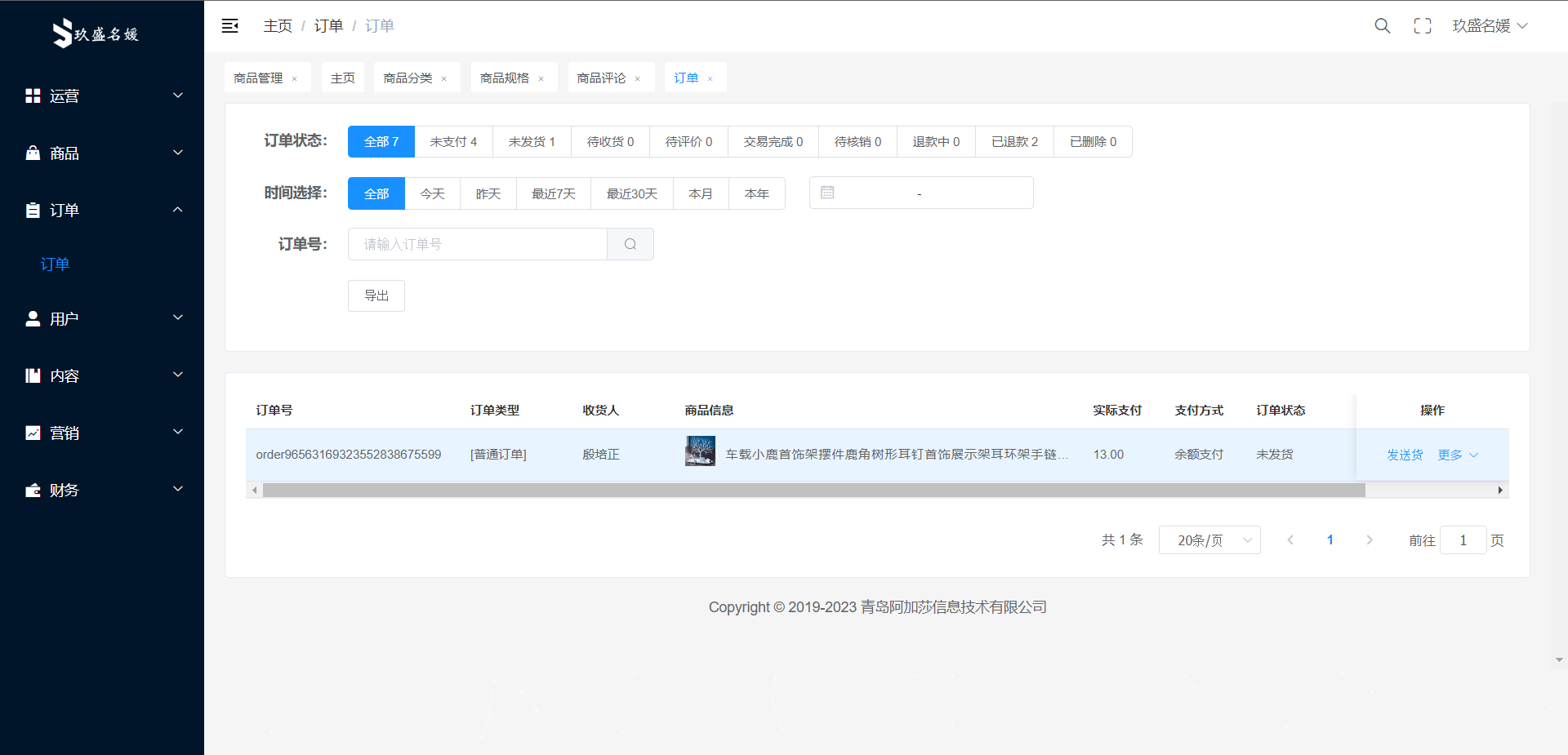Filter orders by 未支付 status
Image resolution: width=1568 pixels, height=755 pixels.
click(x=453, y=142)
